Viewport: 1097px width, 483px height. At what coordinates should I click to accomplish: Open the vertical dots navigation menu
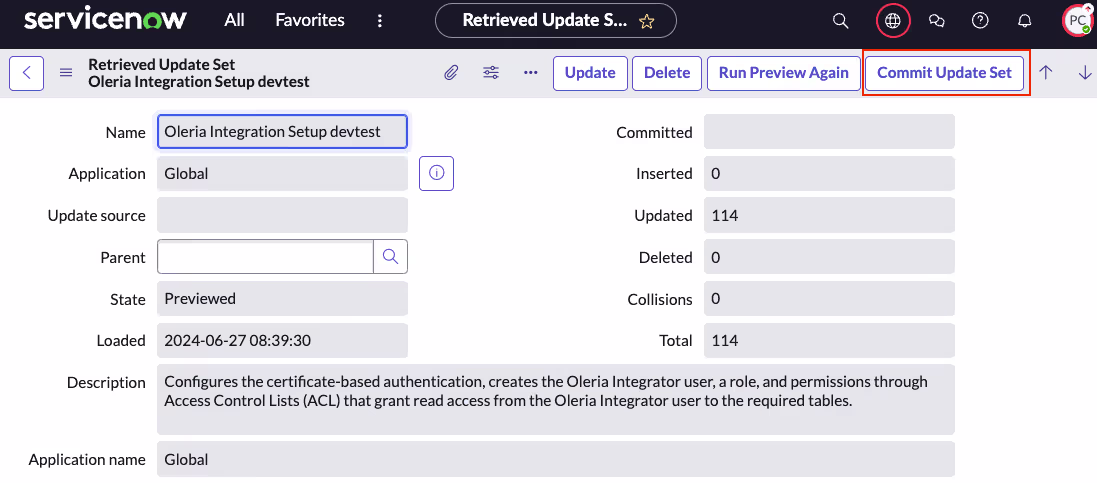point(380,21)
